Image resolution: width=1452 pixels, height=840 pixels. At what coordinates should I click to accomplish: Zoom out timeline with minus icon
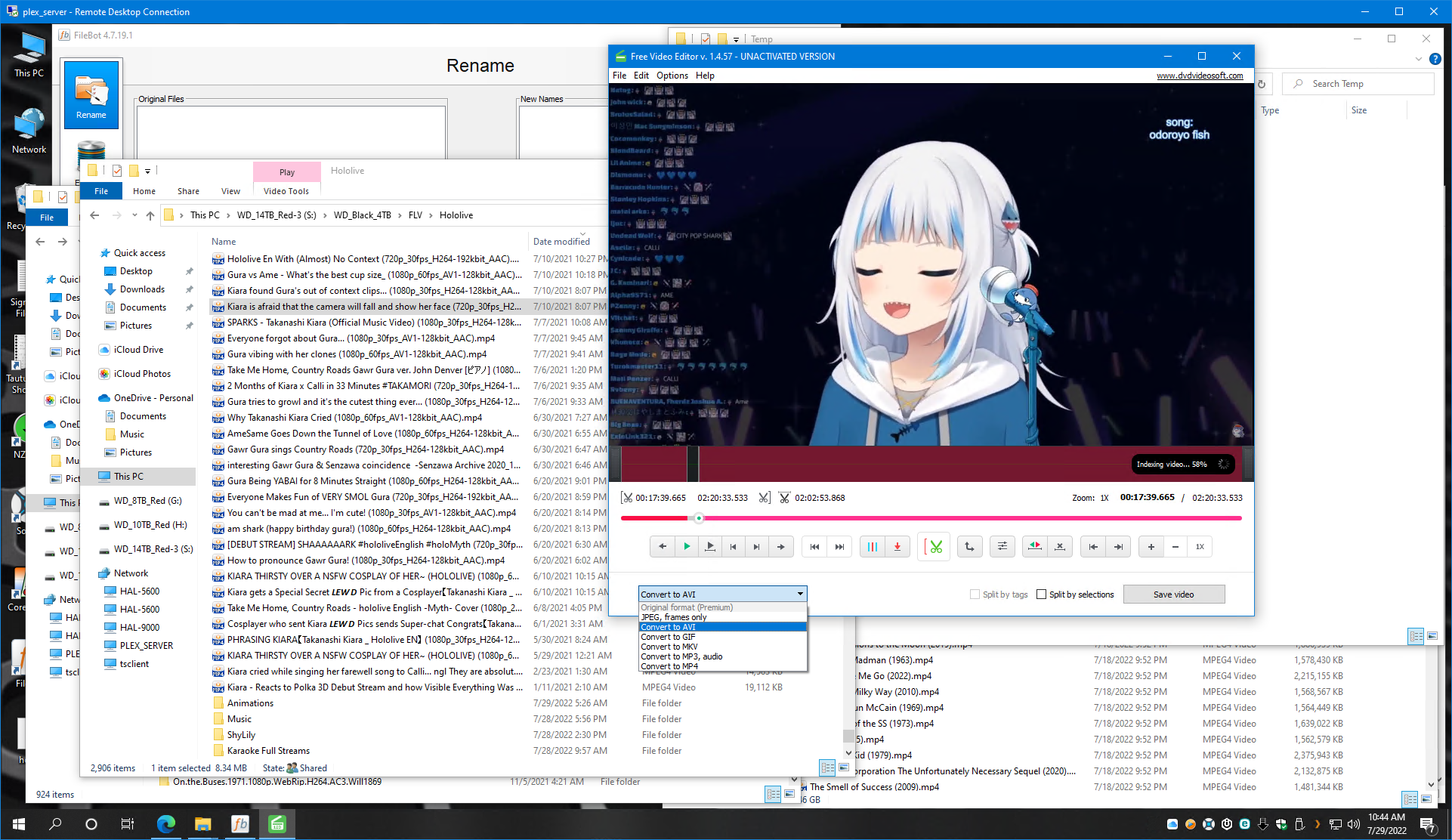1176,547
